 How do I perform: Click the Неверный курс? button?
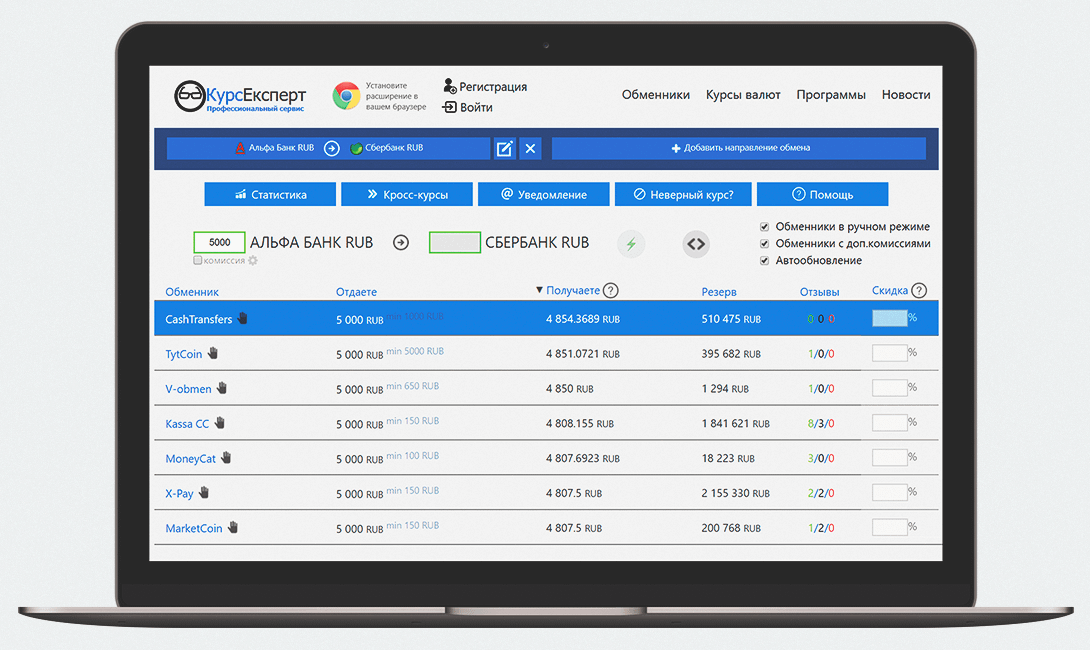coord(683,194)
